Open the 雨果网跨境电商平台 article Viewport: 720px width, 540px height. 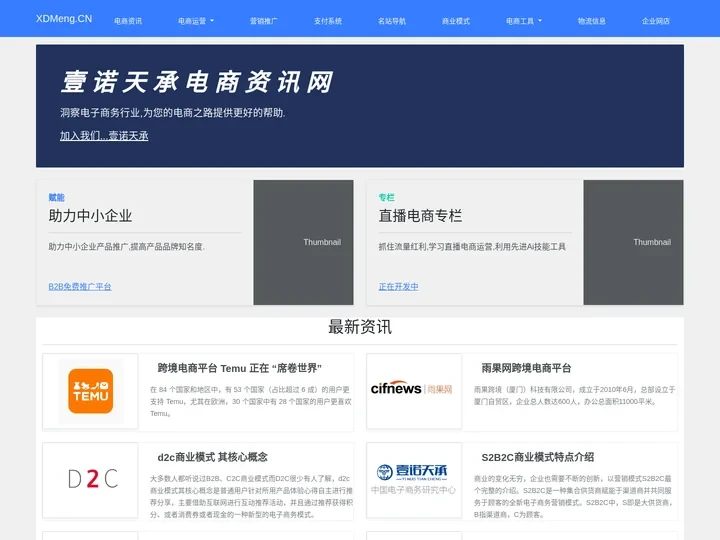(x=526, y=368)
